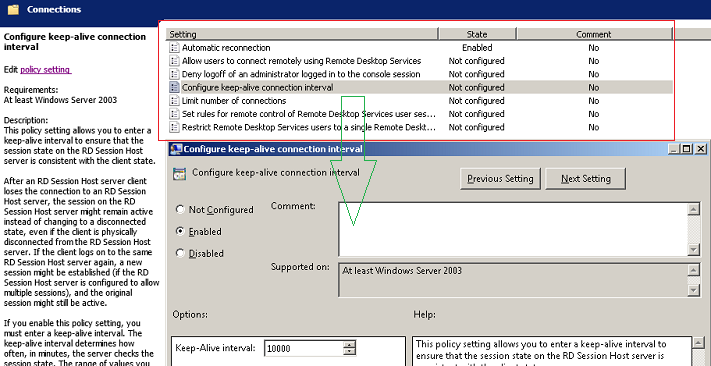Click Supported on box scroll up arrow
The image size is (711, 366).
pos(693,270)
